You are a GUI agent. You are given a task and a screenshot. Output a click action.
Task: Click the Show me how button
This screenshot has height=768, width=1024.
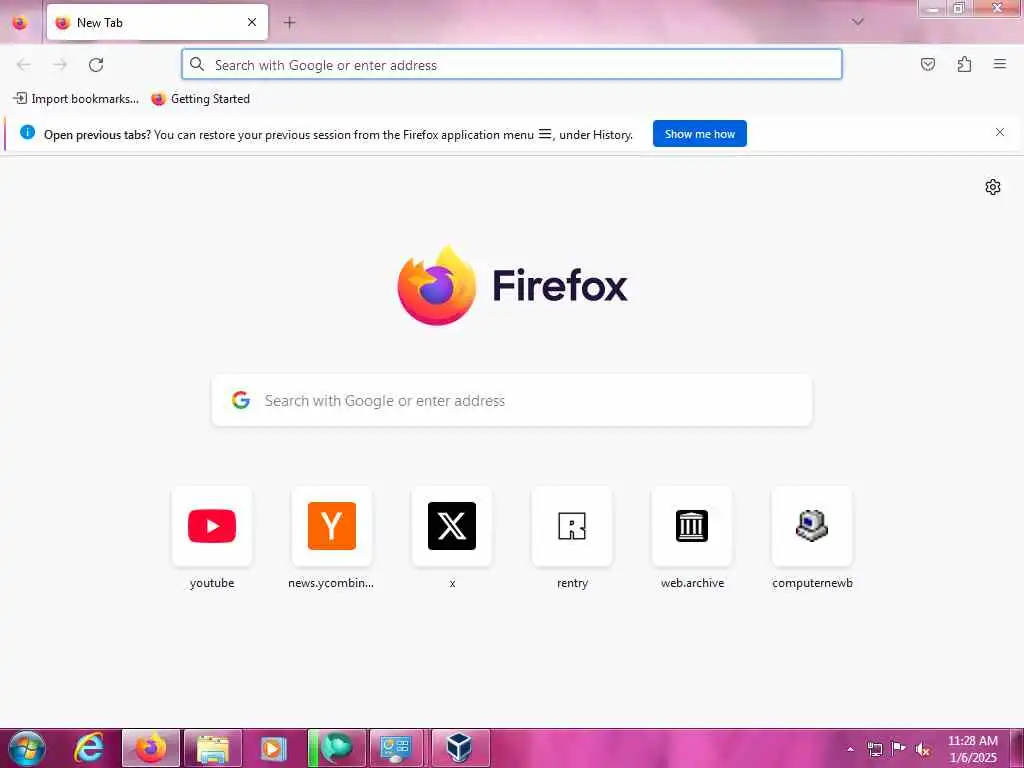pyautogui.click(x=699, y=134)
